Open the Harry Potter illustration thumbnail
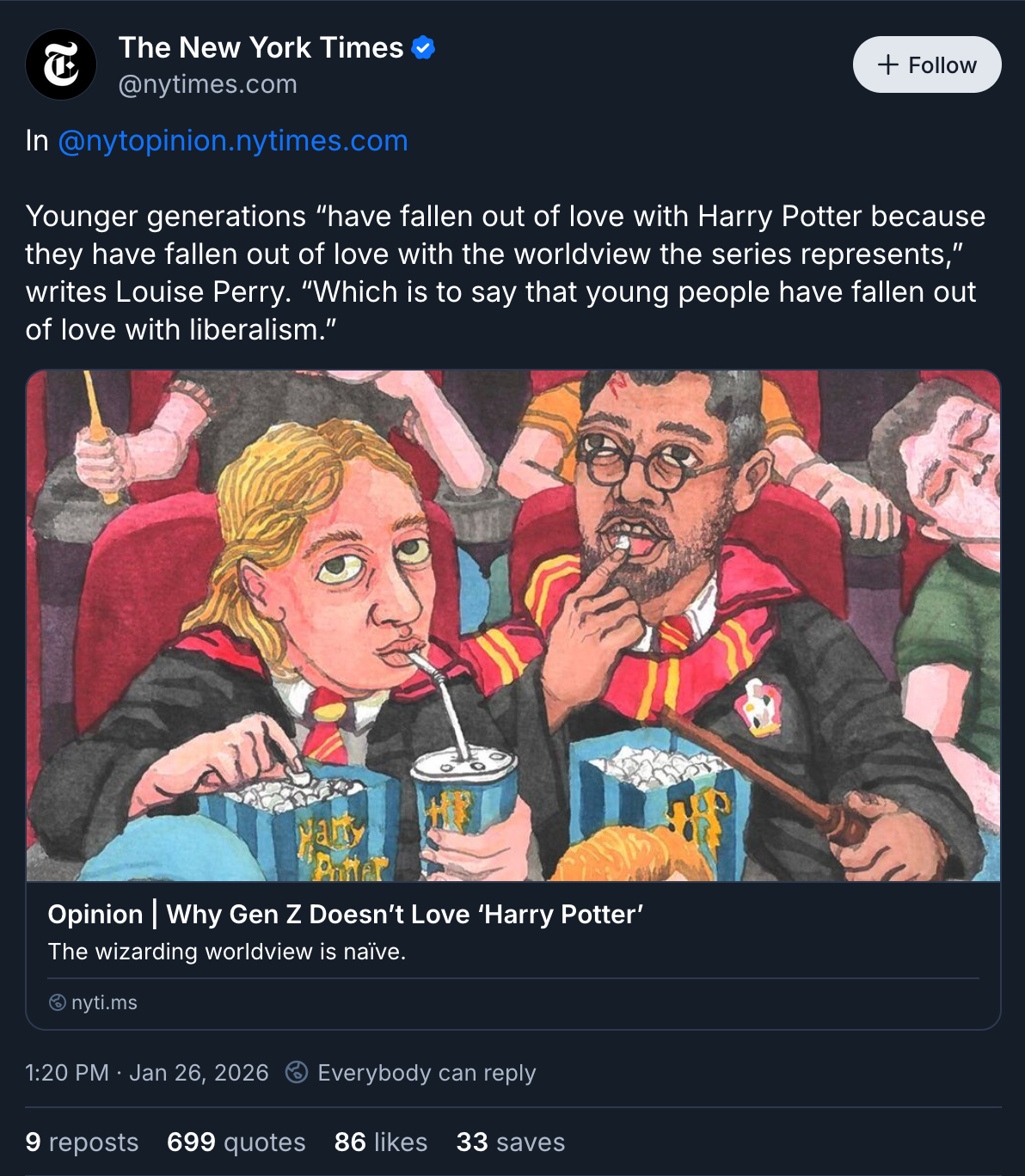 coord(513,625)
